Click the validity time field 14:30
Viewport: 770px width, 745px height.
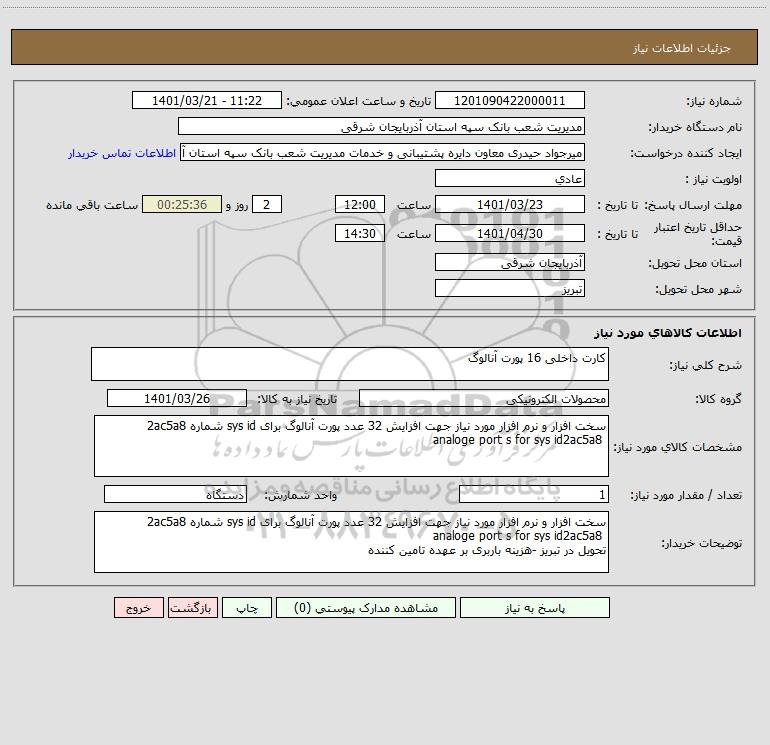[359, 234]
